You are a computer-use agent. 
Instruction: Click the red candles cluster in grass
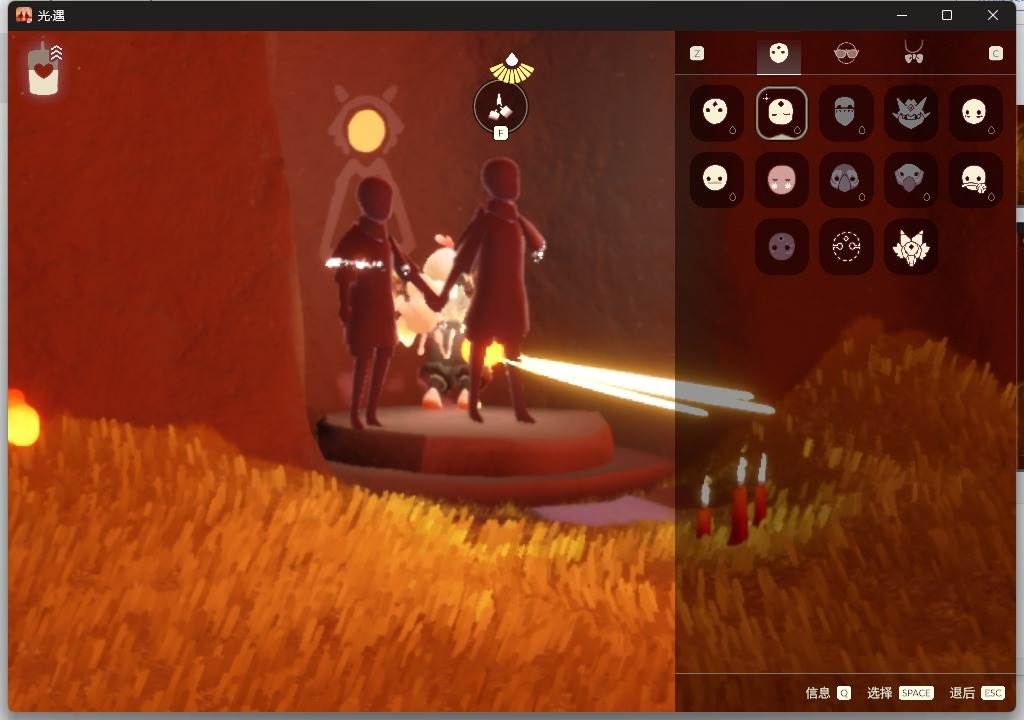pos(733,499)
